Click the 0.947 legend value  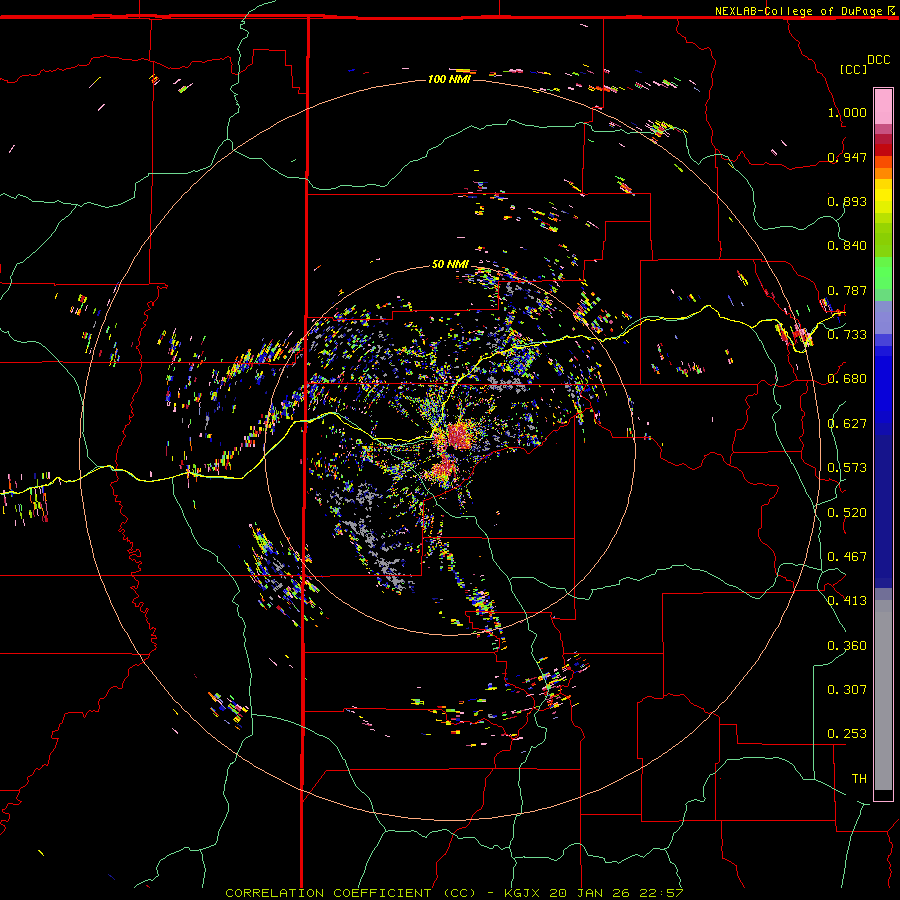click(x=847, y=157)
